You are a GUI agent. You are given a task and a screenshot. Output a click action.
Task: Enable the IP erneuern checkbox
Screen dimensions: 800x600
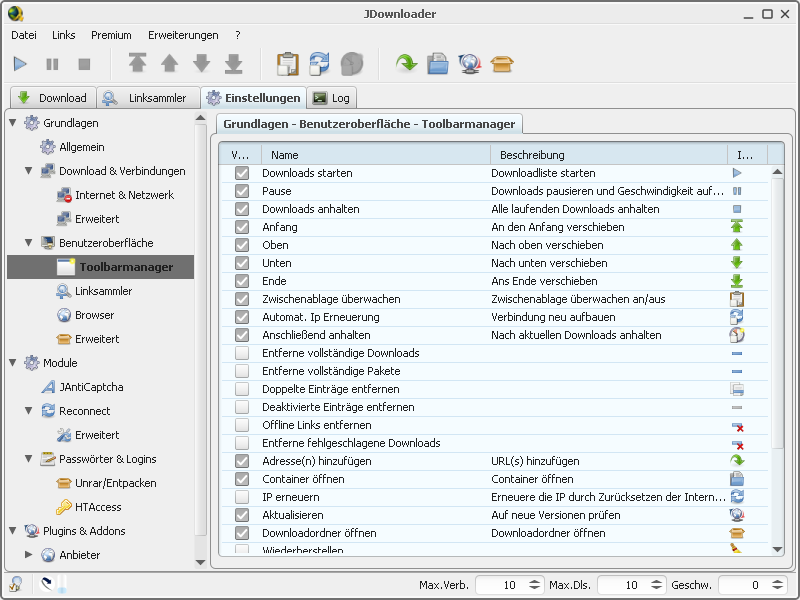coord(242,497)
